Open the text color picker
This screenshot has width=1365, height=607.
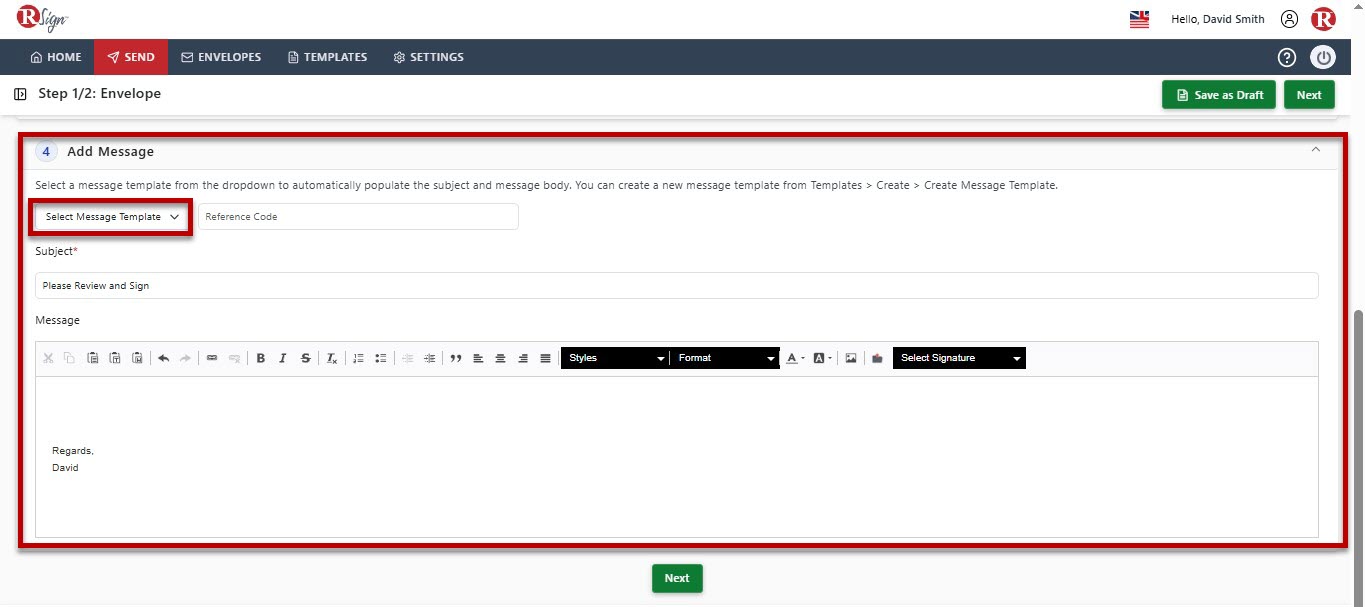795,358
